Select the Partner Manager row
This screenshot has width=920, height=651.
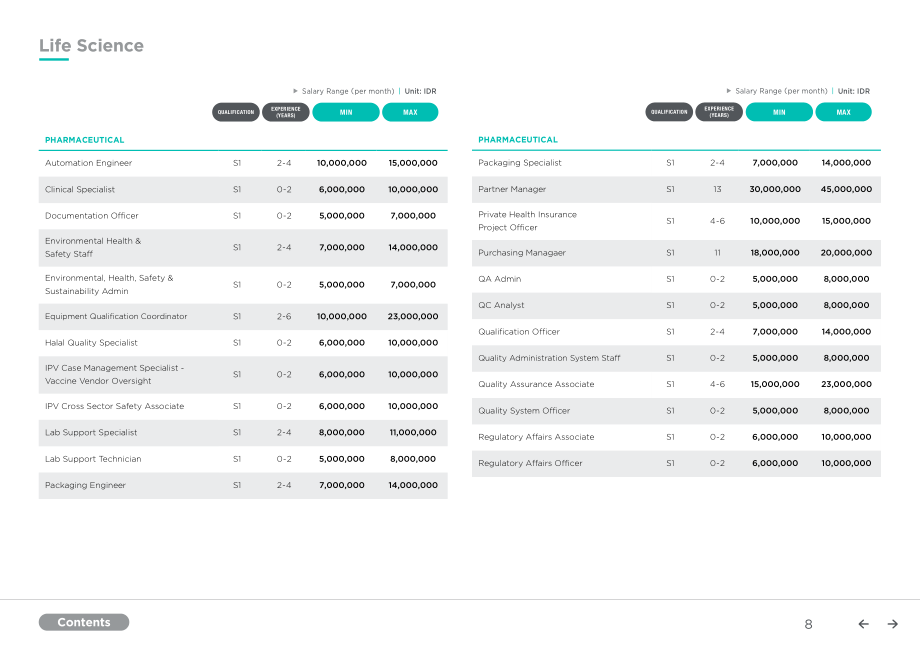click(676, 189)
